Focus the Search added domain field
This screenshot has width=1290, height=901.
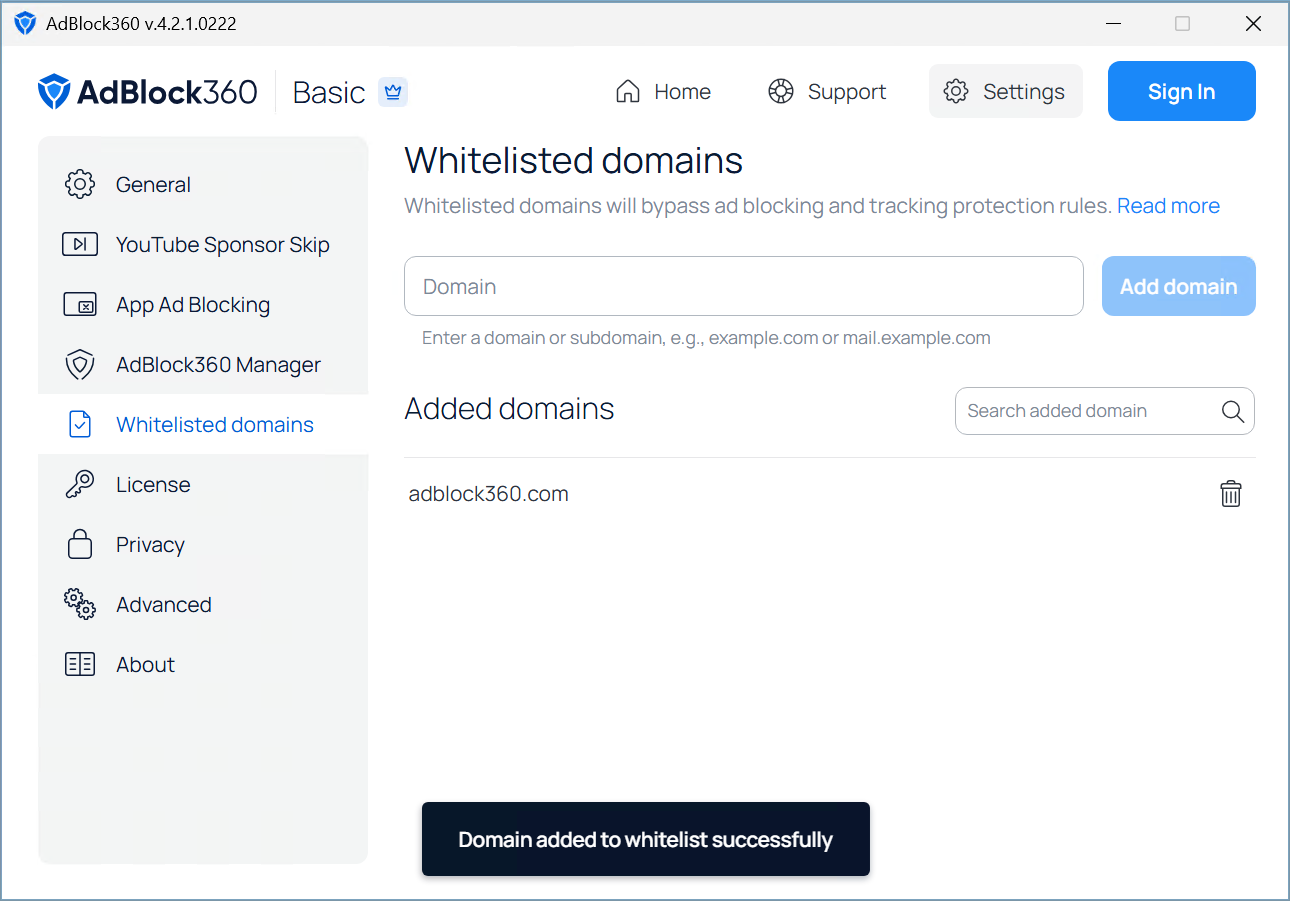[x=1105, y=411]
